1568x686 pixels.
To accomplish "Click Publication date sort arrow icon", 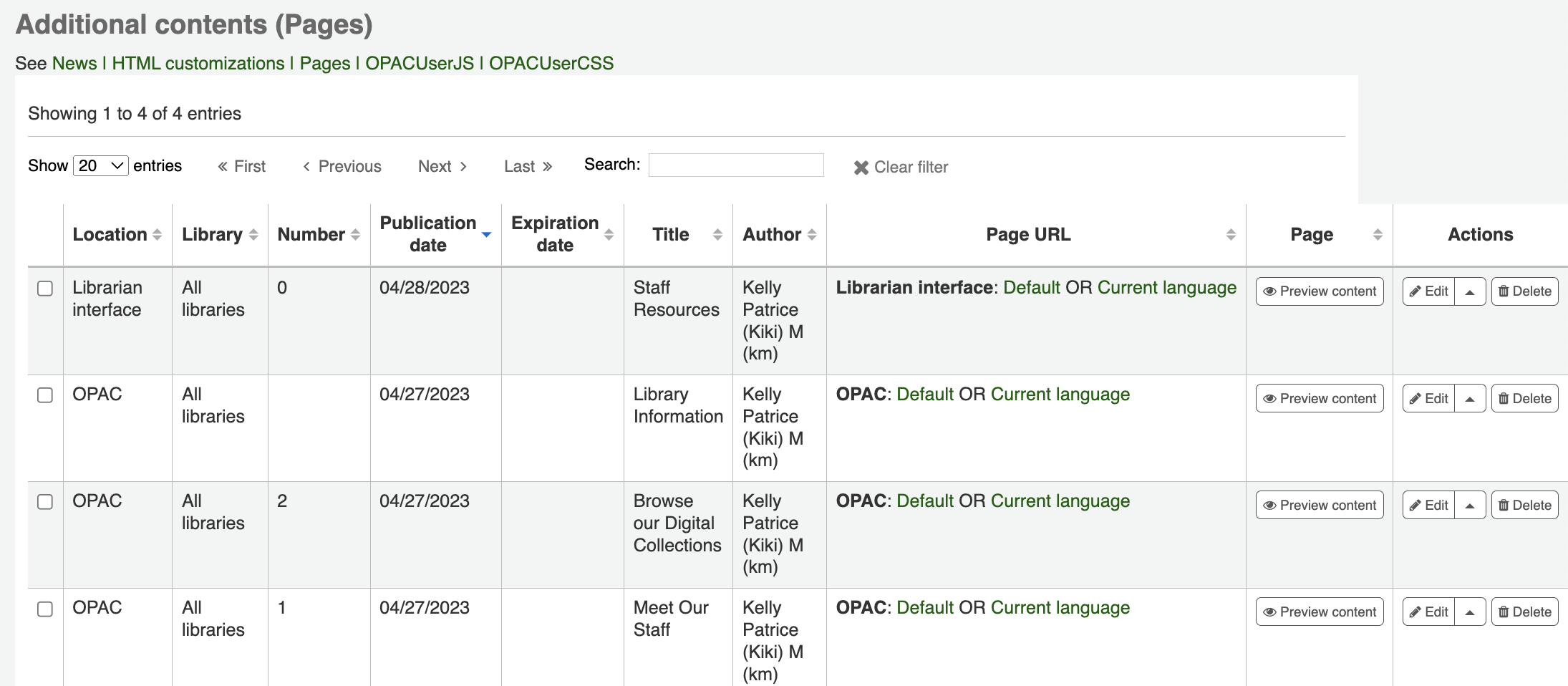I will click(487, 235).
